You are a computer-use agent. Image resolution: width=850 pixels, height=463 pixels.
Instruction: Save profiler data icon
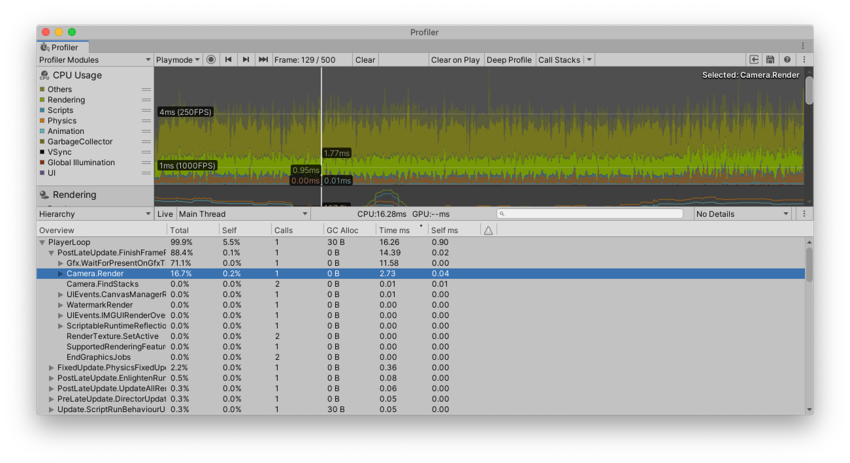click(770, 60)
